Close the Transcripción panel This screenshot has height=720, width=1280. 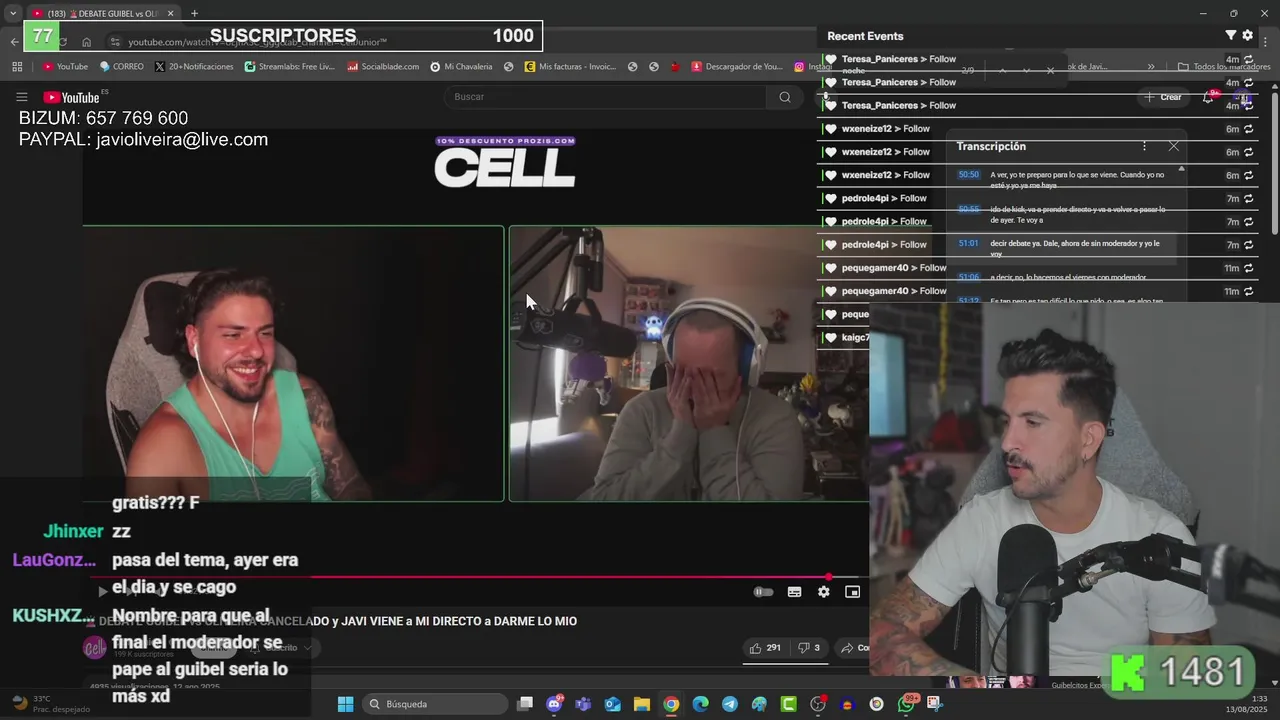coord(1174,146)
